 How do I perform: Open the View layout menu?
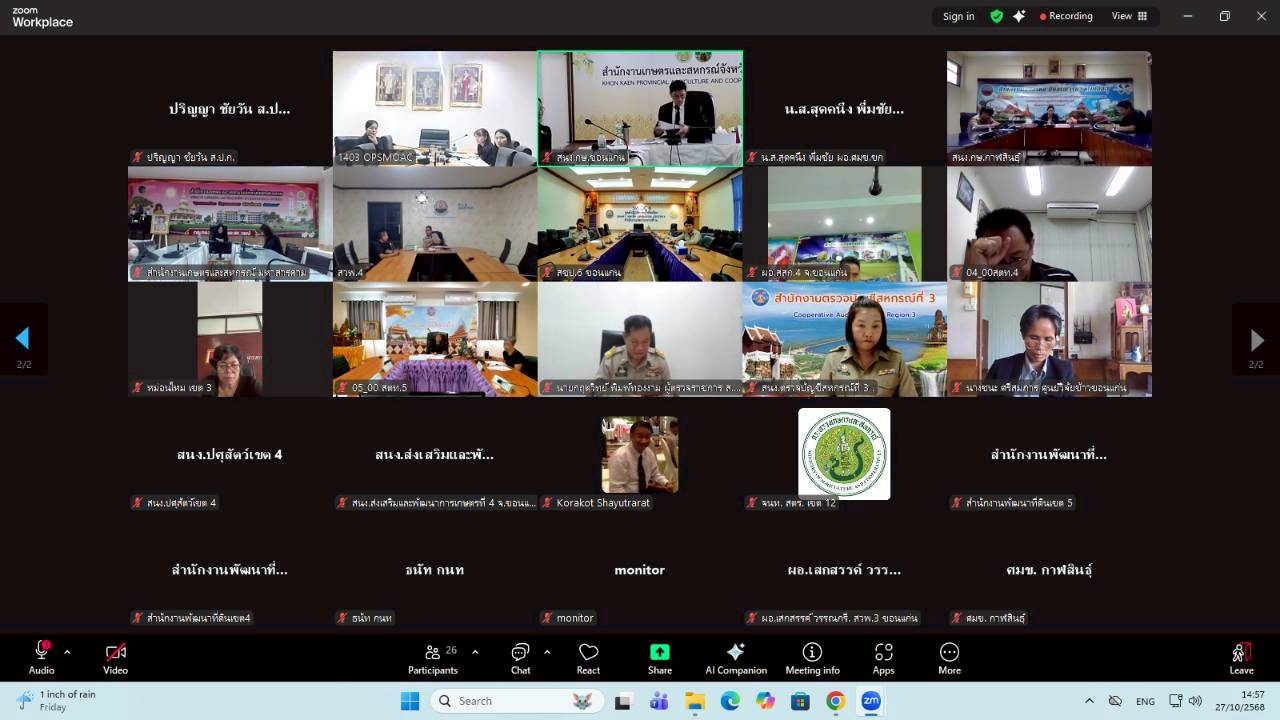pos(1129,16)
